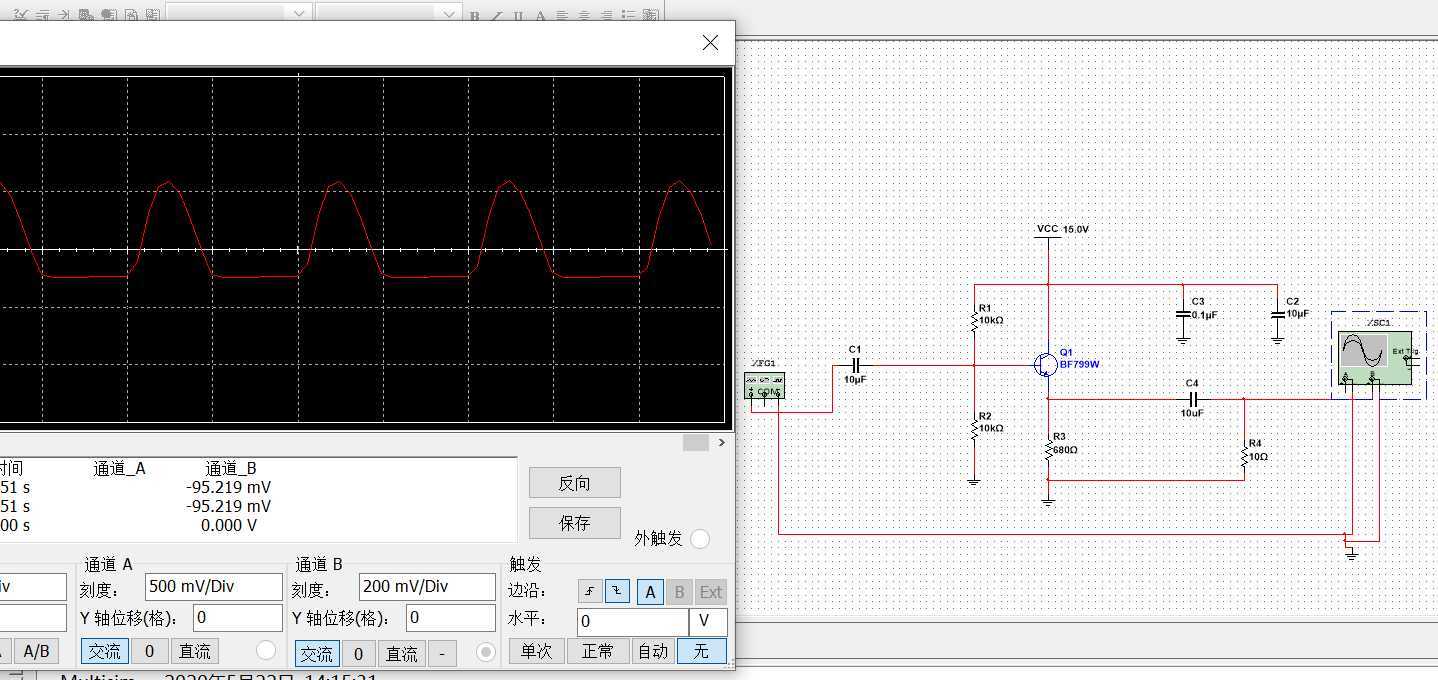Toggle channel B invert minus button
The image size is (1438, 680).
pos(441,654)
